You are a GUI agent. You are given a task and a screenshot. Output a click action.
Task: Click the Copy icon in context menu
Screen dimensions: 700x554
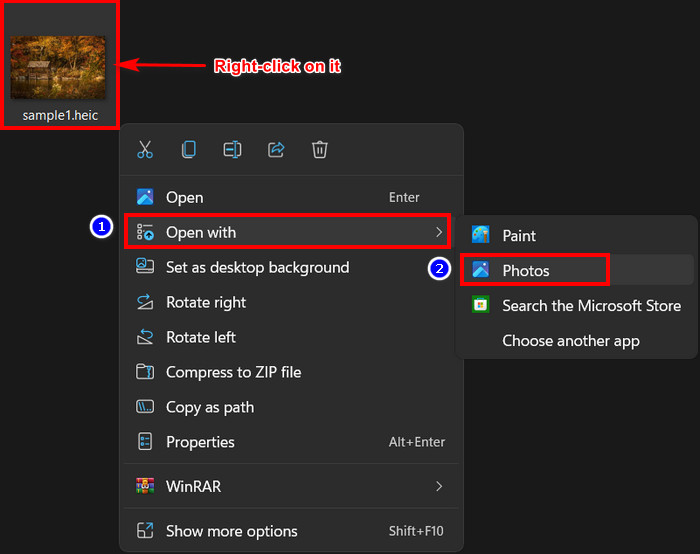[x=188, y=150]
